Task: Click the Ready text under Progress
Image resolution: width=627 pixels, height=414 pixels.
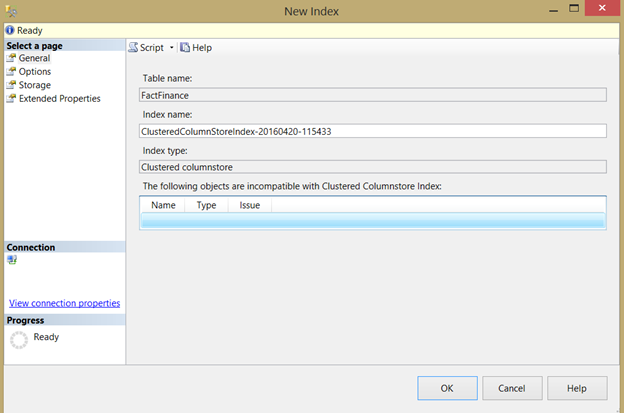Action: point(46,337)
